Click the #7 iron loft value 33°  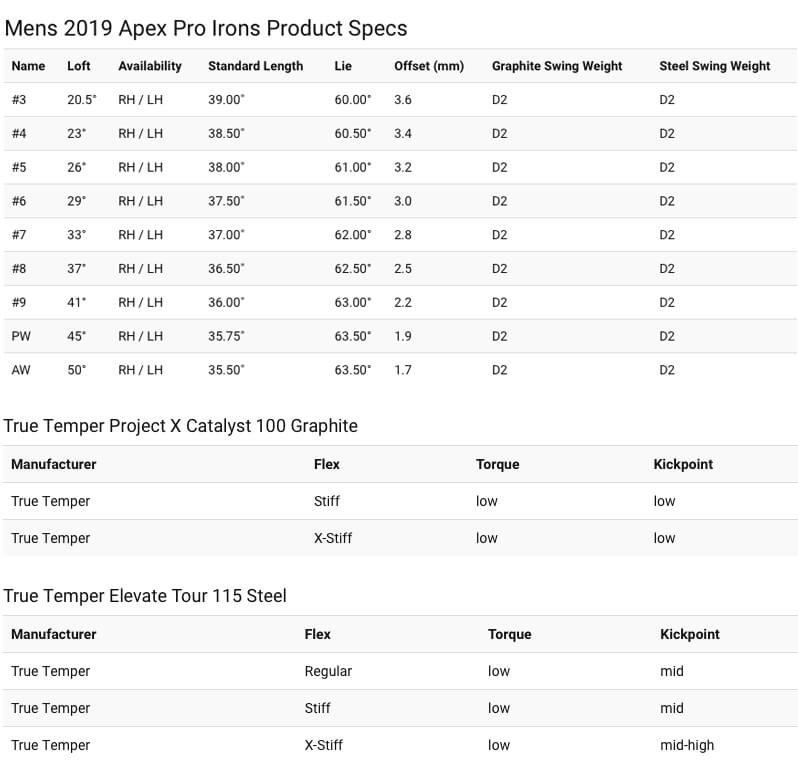(x=76, y=235)
